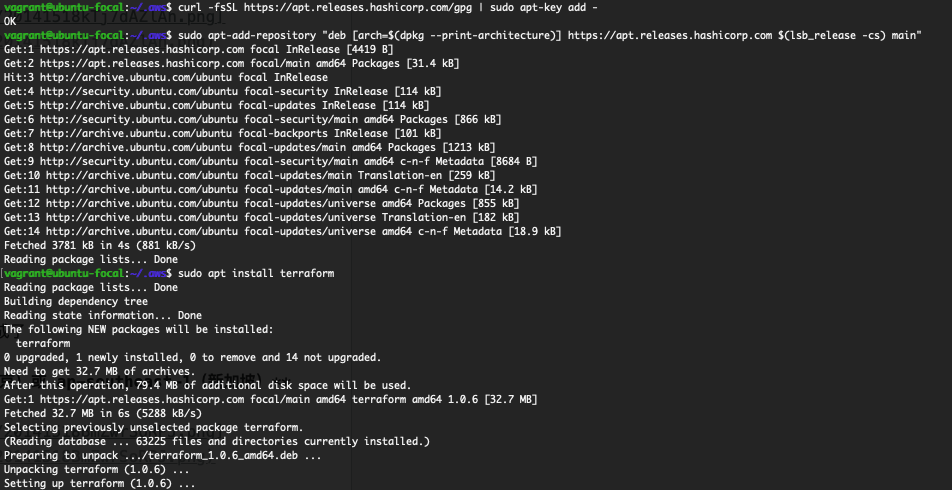
Task: Click the Get:7 focal-backports InRelease URL
Action: (133, 133)
